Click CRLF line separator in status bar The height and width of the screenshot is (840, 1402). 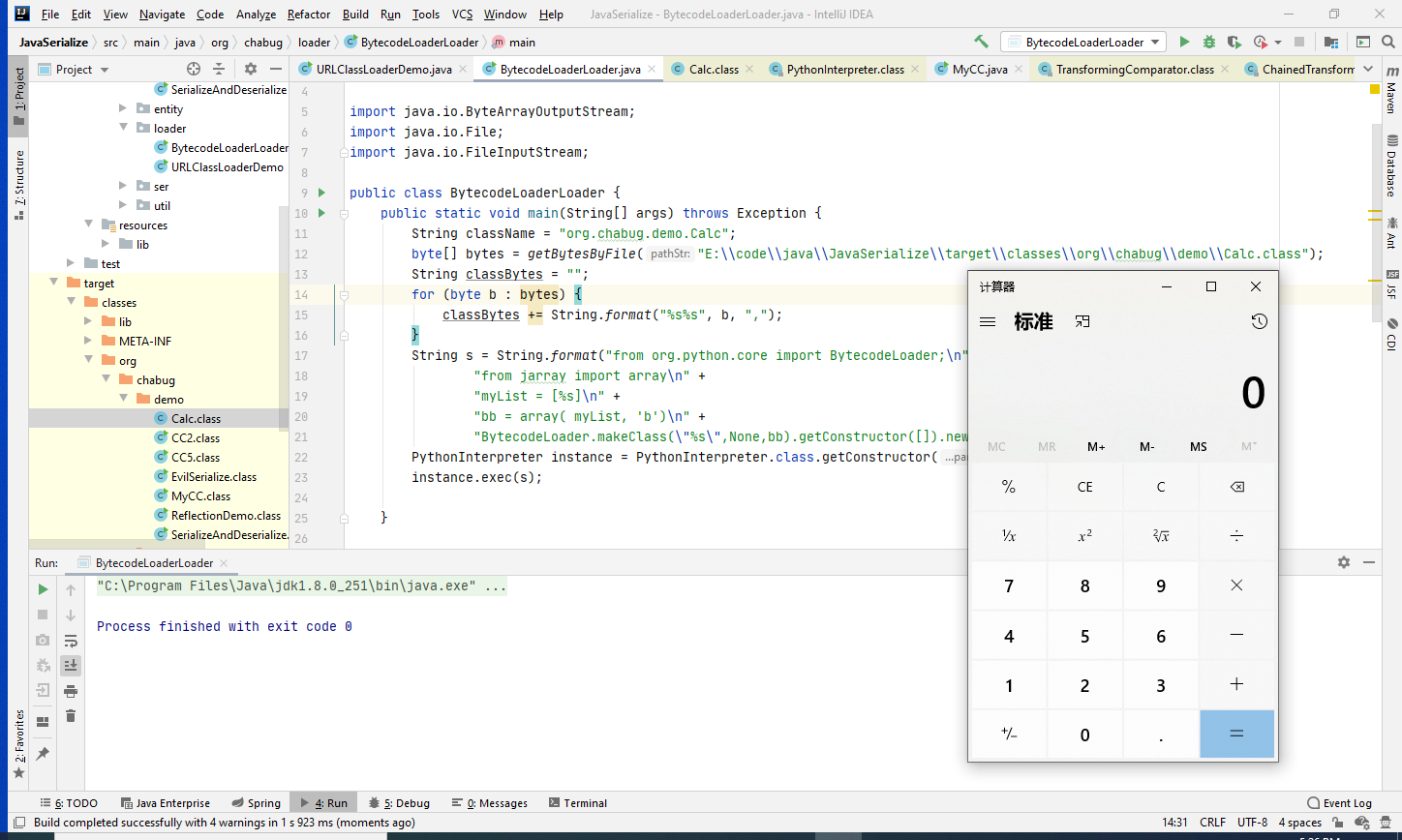pos(1212,823)
